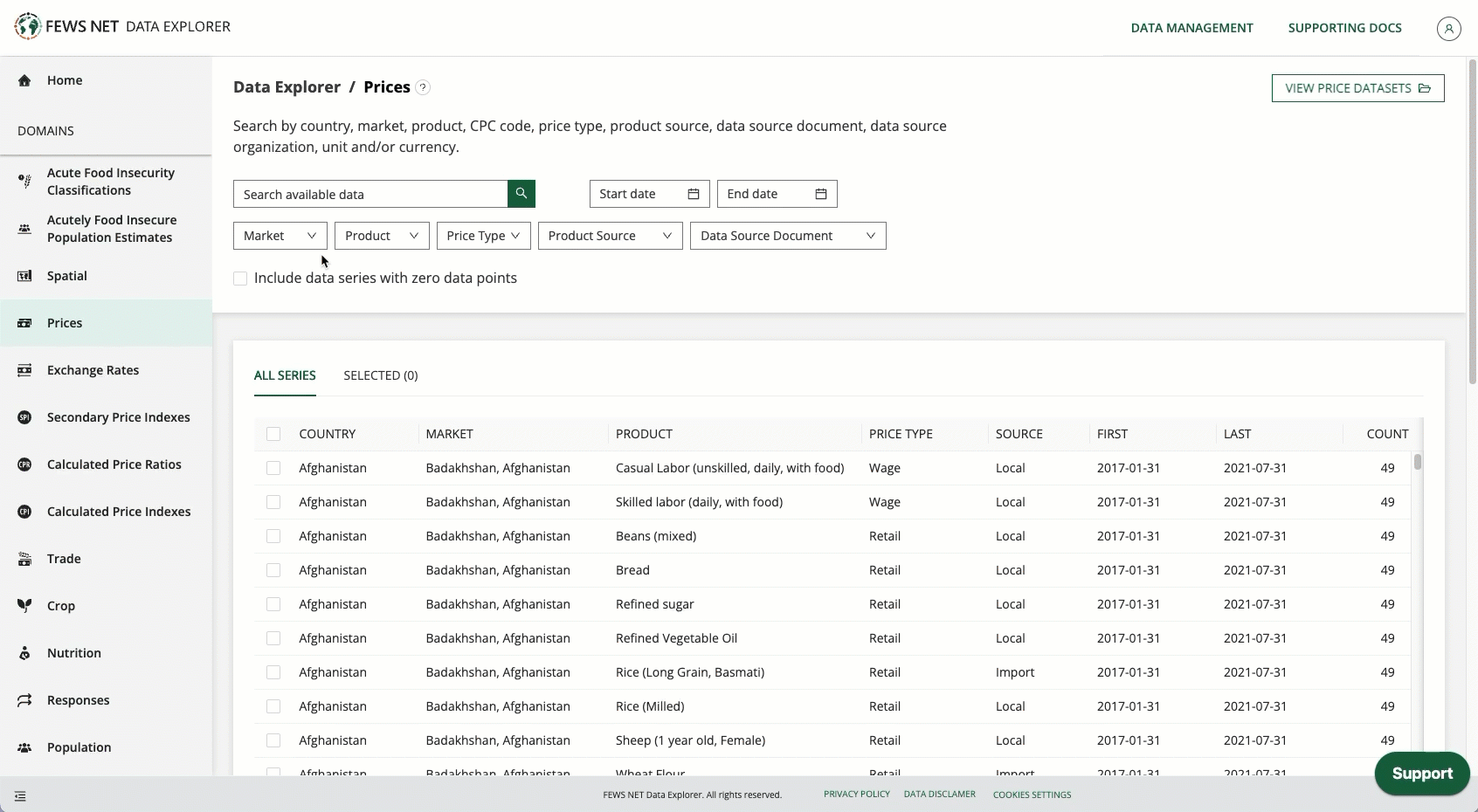The image size is (1478, 812).
Task: Enable include data series with zero data points
Action: (240, 279)
